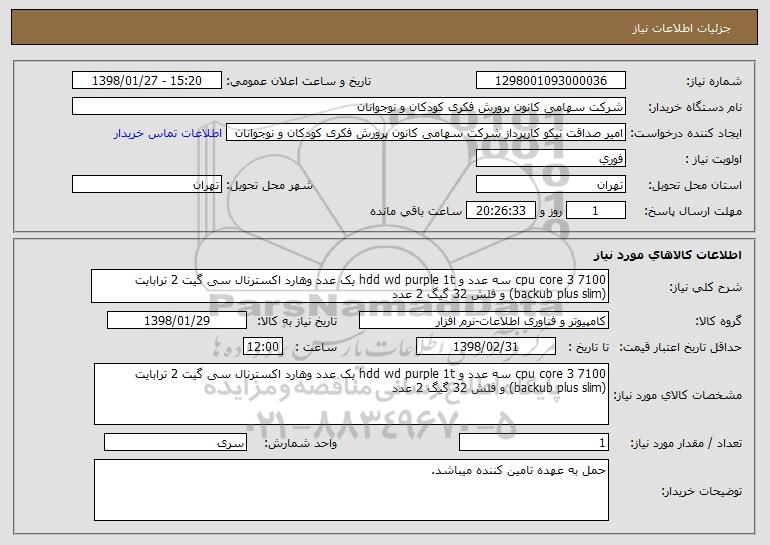Click the label استان محل تحویل
Viewport: 770px width, 545px height.
(695, 185)
